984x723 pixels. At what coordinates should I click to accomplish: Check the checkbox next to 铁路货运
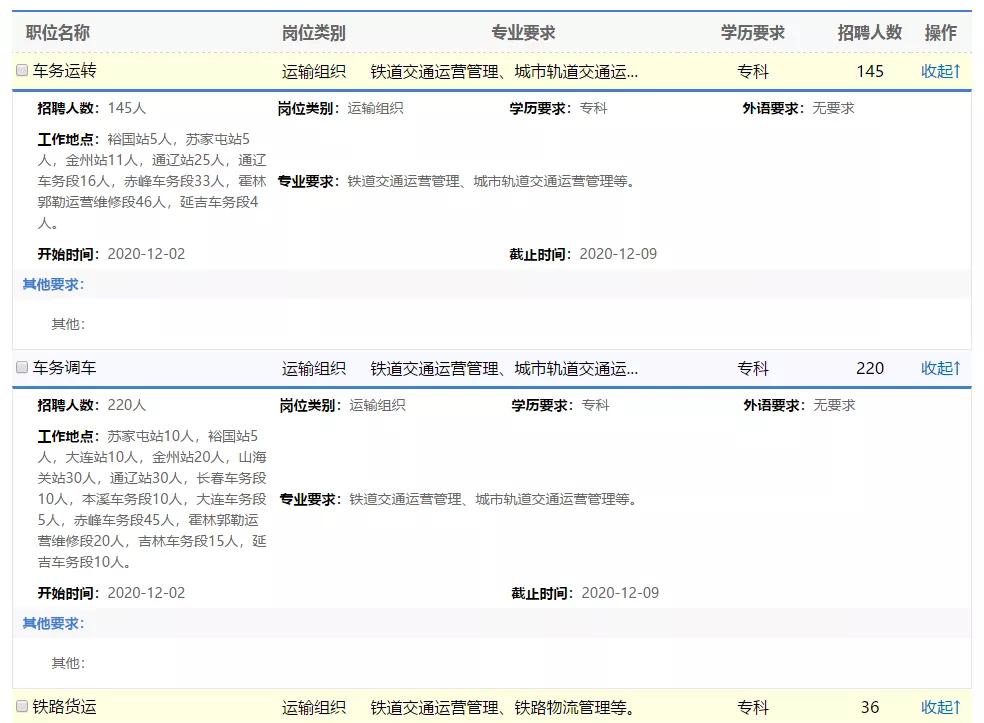coord(21,707)
